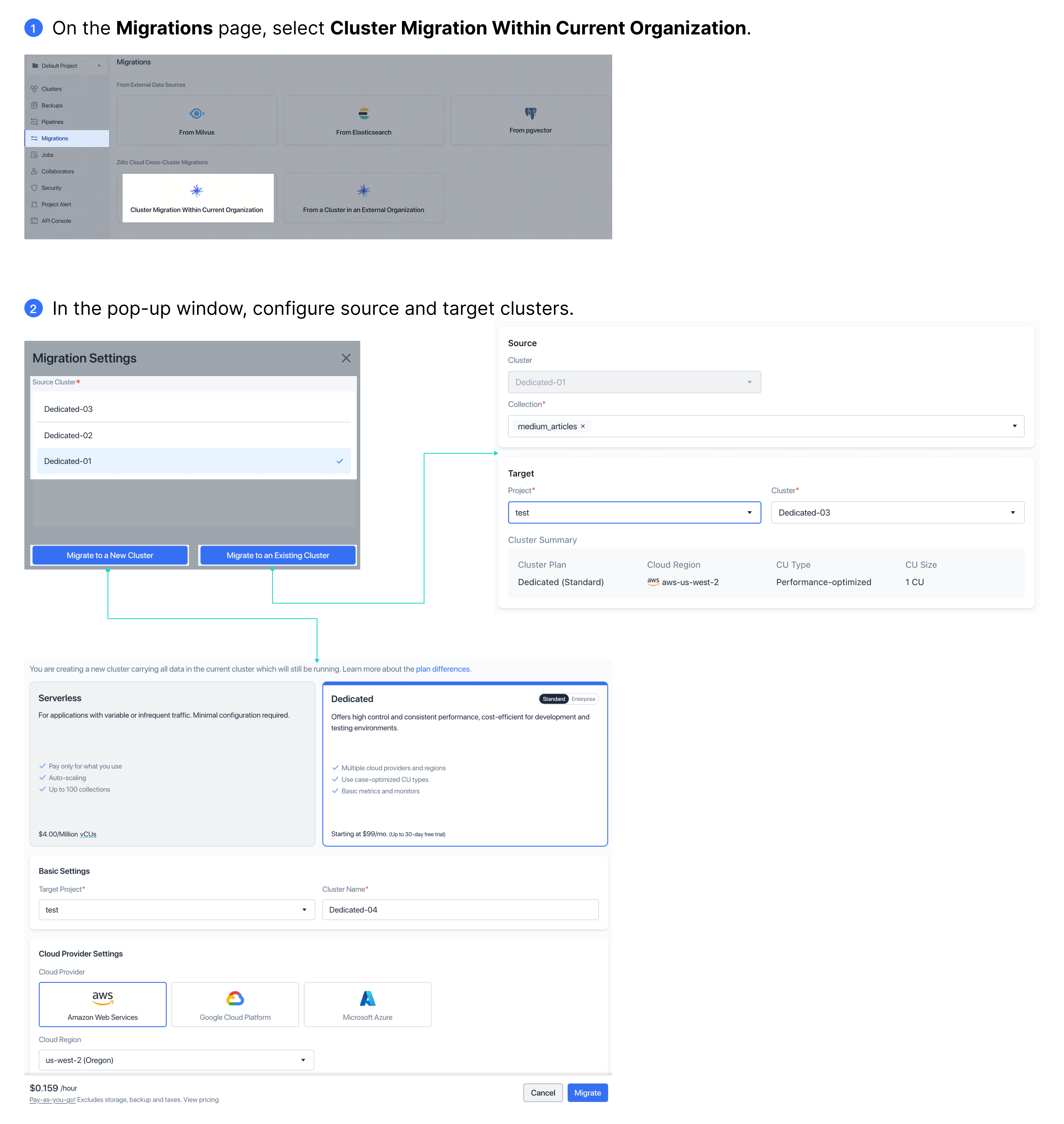Close the Migration Settings dialog
1064x1124 pixels.
pos(346,358)
